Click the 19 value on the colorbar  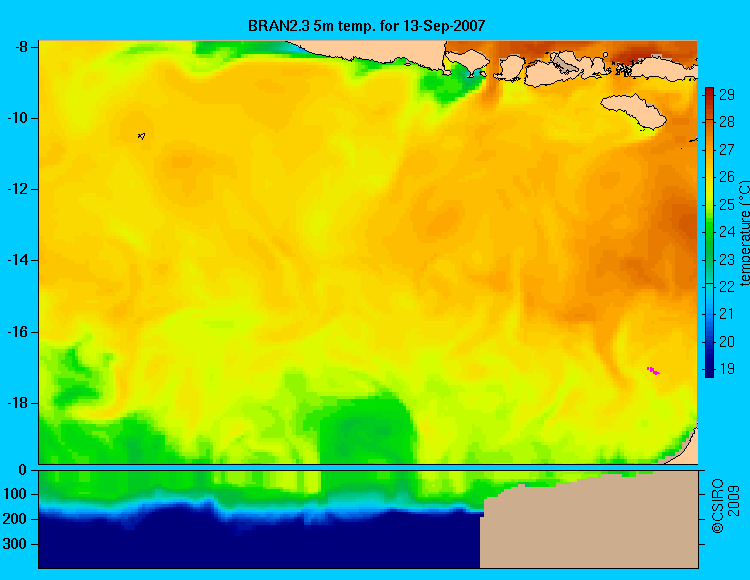(727, 369)
